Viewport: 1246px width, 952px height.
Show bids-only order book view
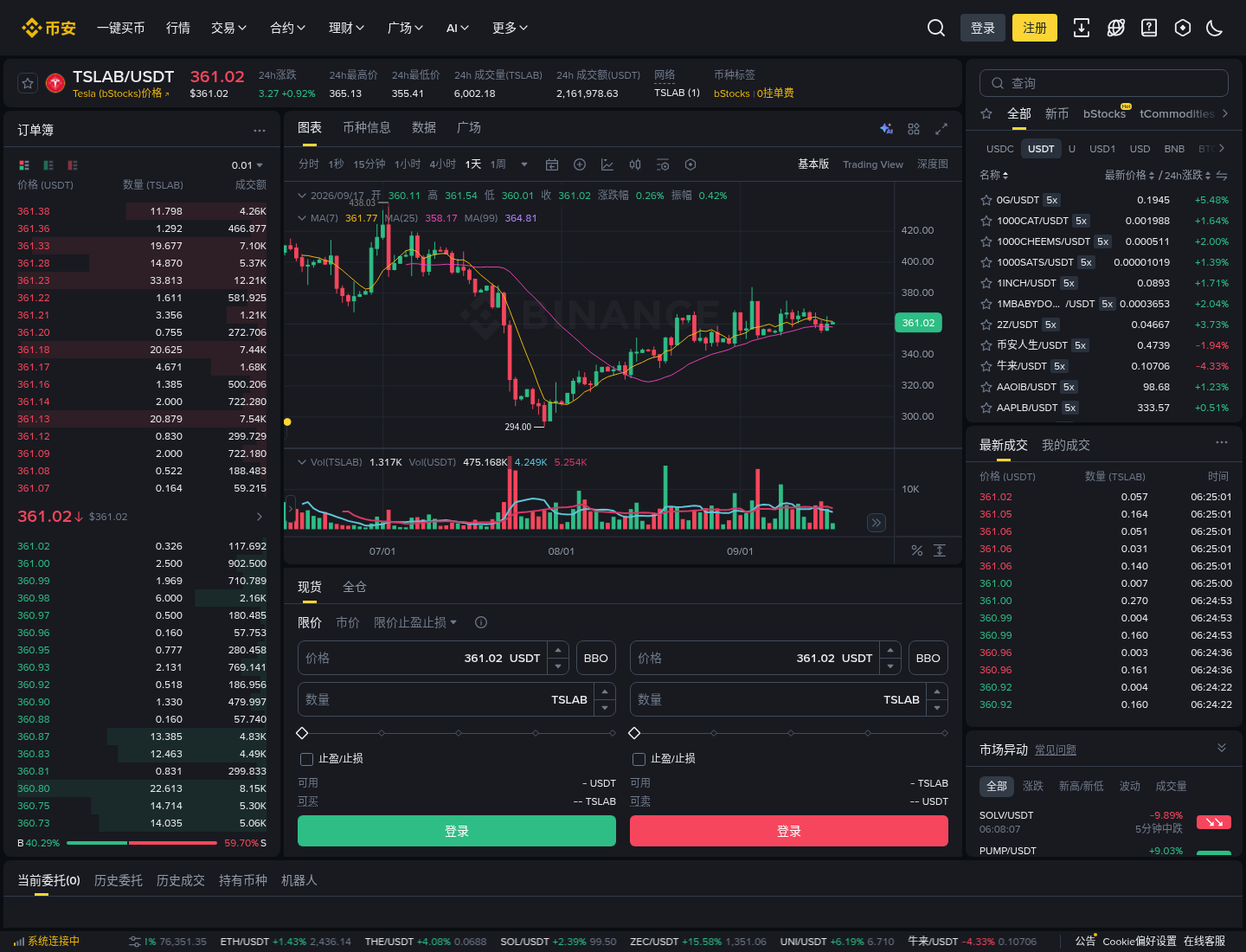point(48,164)
